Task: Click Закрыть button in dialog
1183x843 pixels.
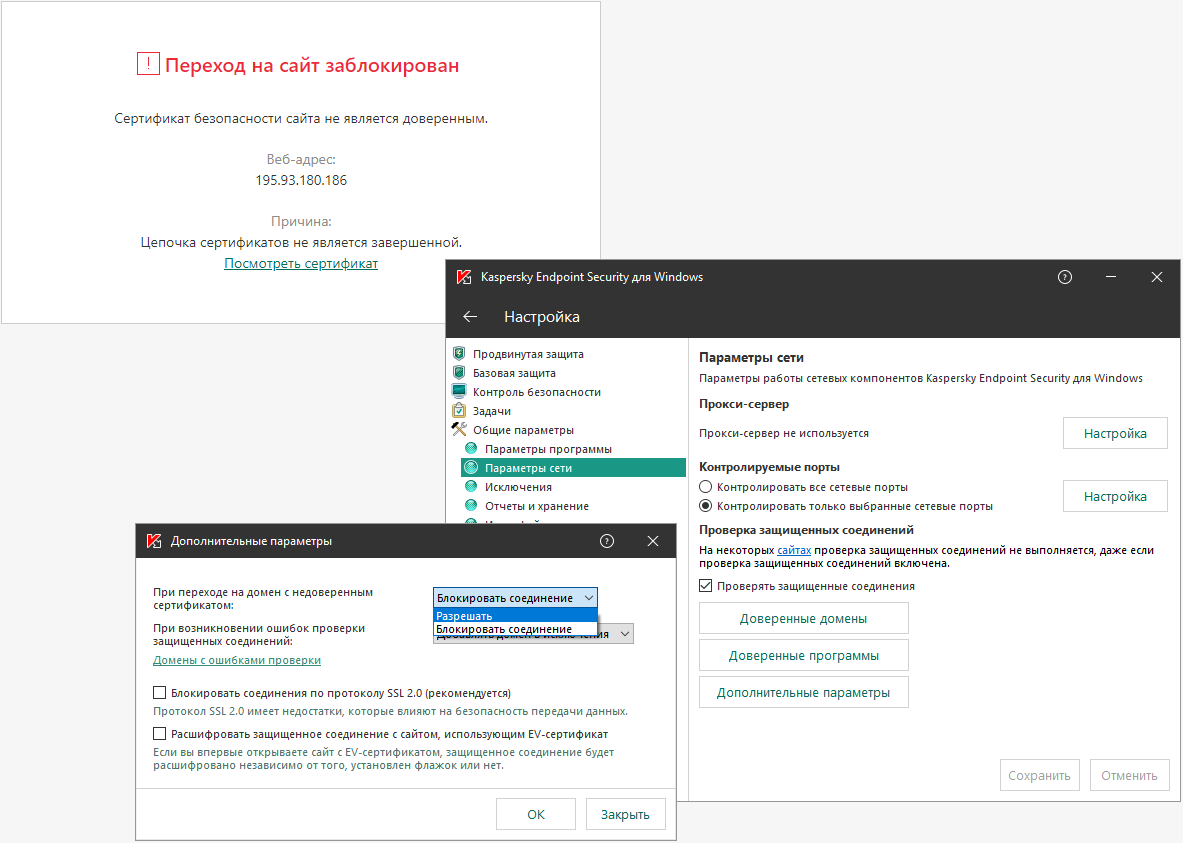Action: pos(625,814)
